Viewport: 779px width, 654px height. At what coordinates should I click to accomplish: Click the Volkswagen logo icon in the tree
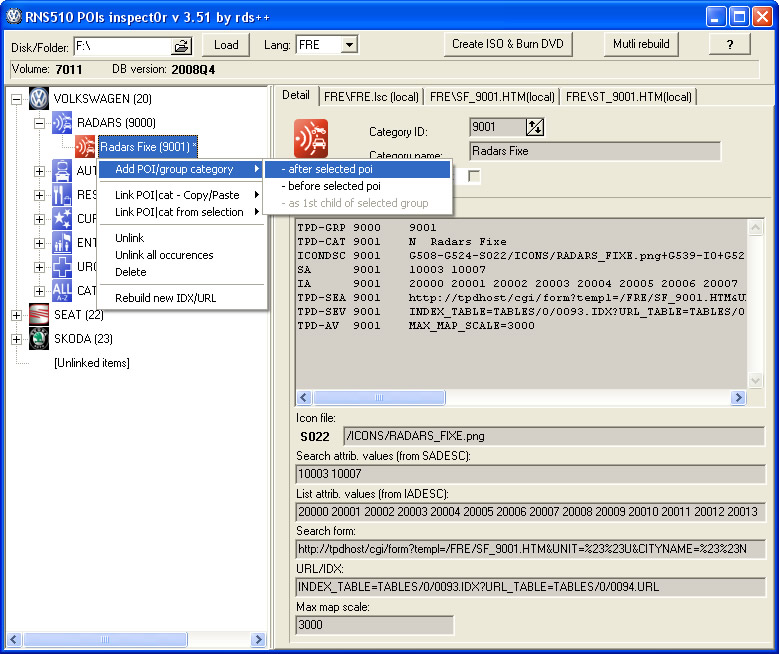[39, 99]
